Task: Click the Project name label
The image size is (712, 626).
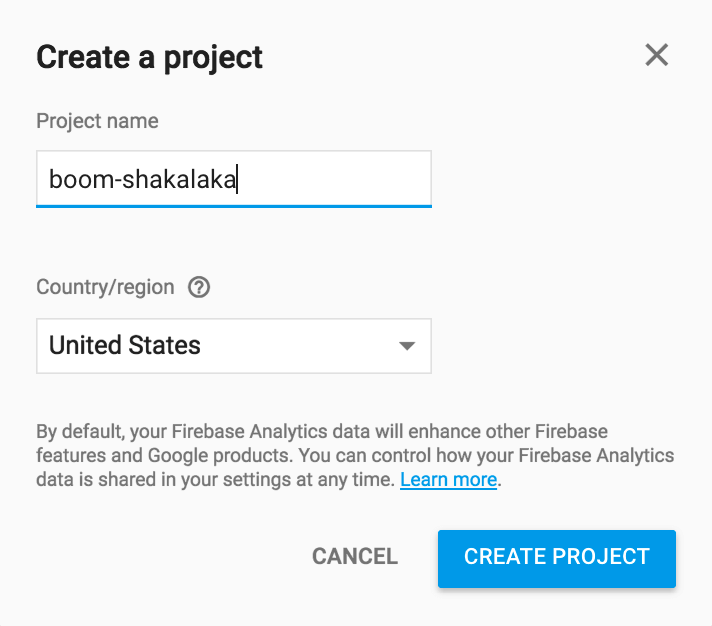Action: tap(97, 121)
